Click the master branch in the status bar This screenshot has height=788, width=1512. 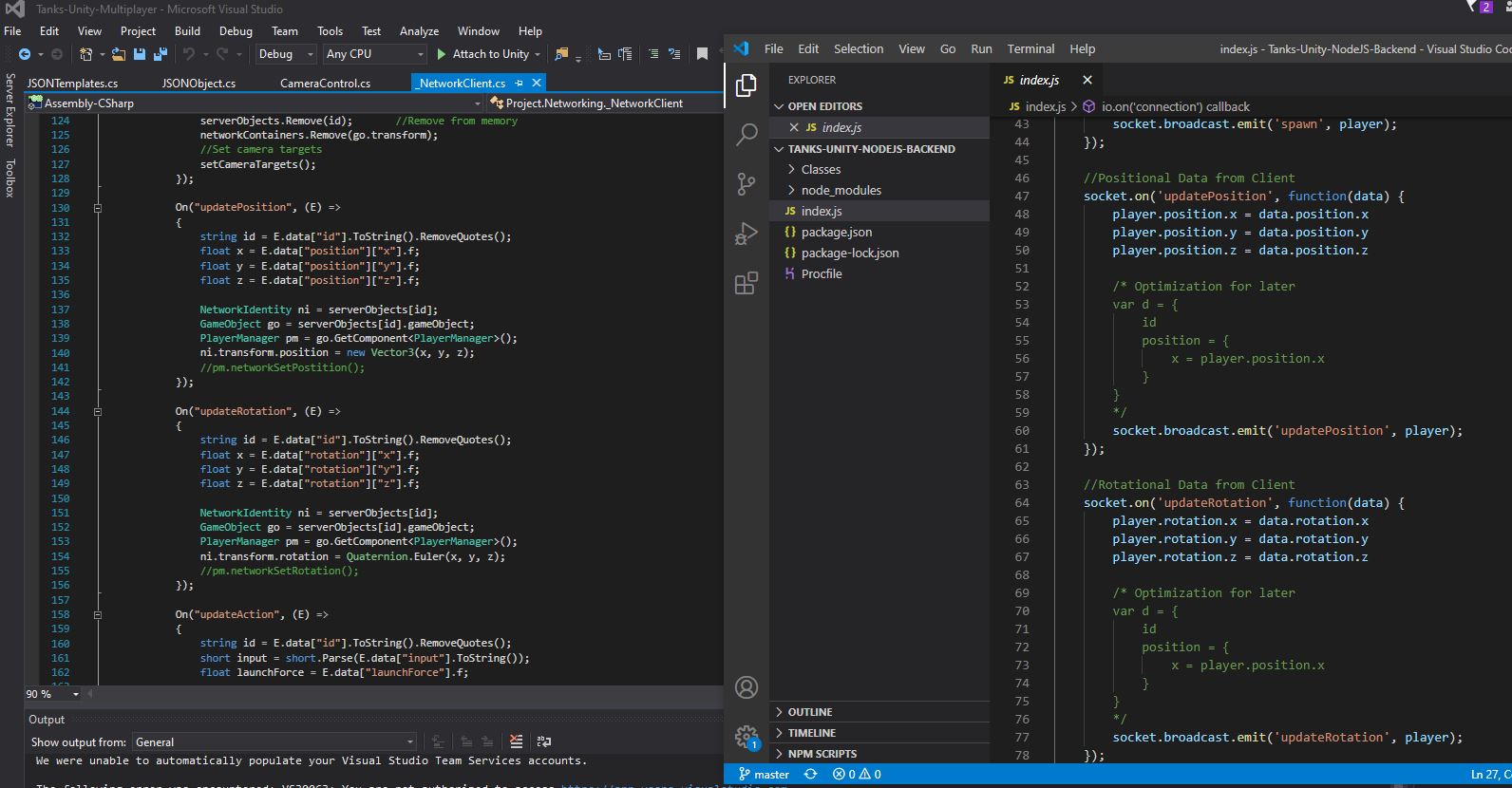[x=765, y=774]
